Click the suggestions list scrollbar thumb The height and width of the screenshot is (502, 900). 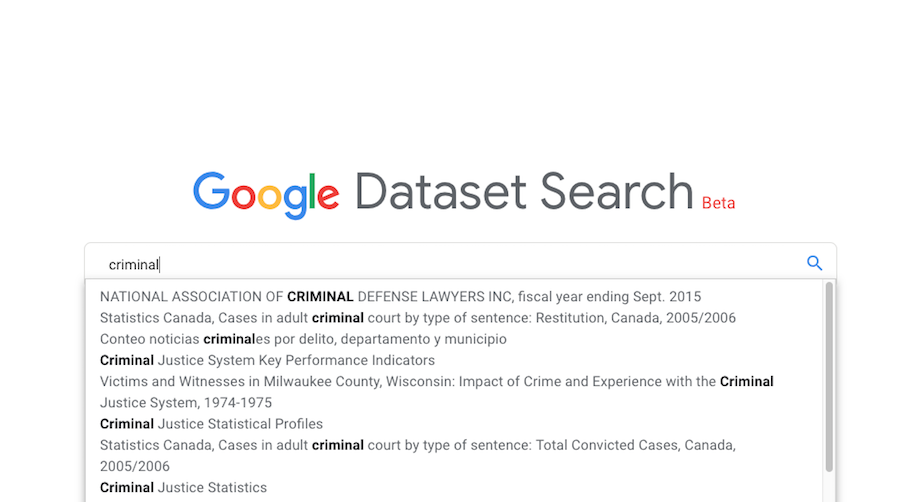click(x=828, y=375)
